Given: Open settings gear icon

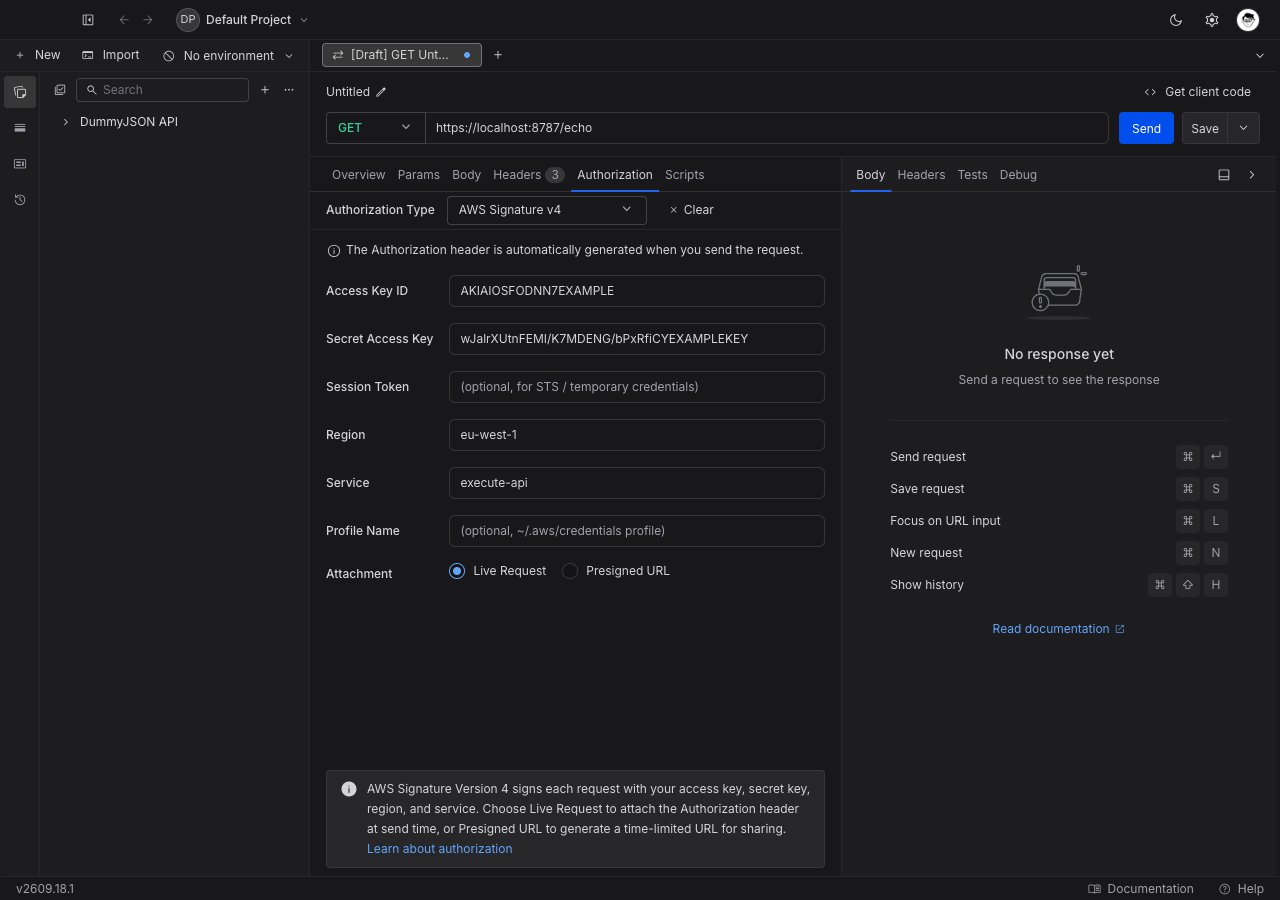Looking at the screenshot, I should tap(1212, 20).
